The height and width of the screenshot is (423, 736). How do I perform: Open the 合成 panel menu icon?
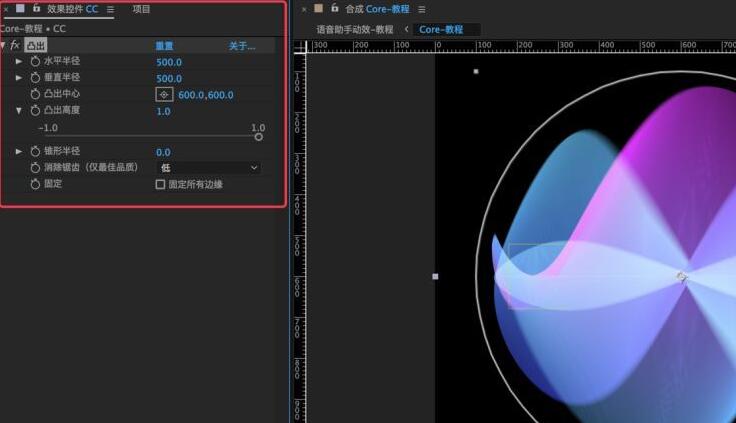point(422,9)
